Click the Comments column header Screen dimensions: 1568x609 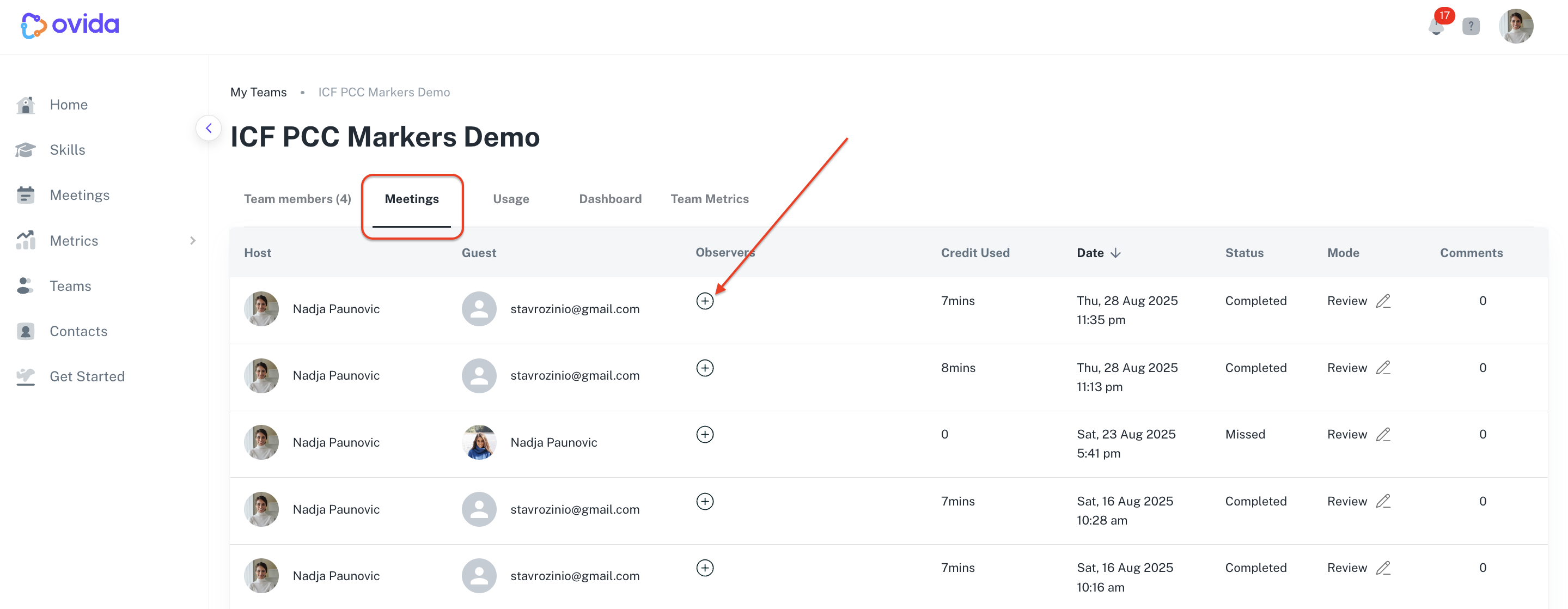pos(1471,253)
